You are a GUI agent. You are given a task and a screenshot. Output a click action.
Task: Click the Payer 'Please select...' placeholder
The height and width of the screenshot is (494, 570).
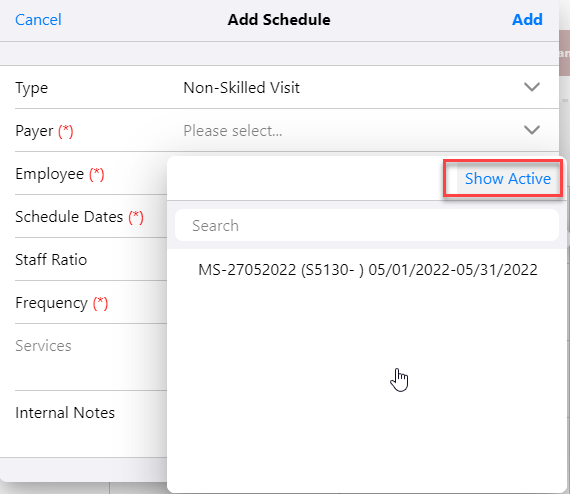tap(233, 130)
